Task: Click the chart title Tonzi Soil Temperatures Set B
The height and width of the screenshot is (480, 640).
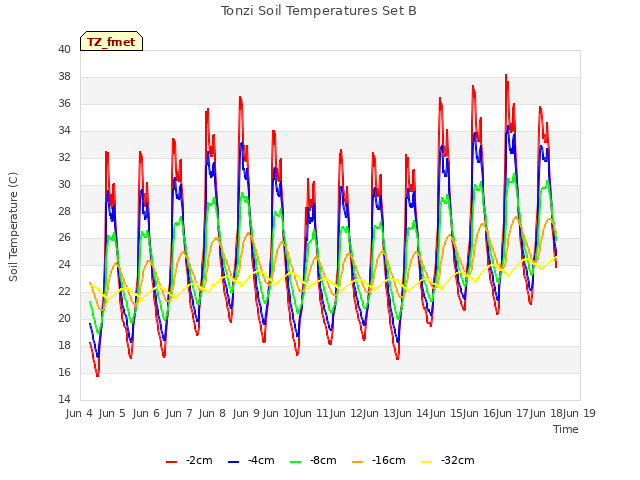Action: [x=318, y=11]
